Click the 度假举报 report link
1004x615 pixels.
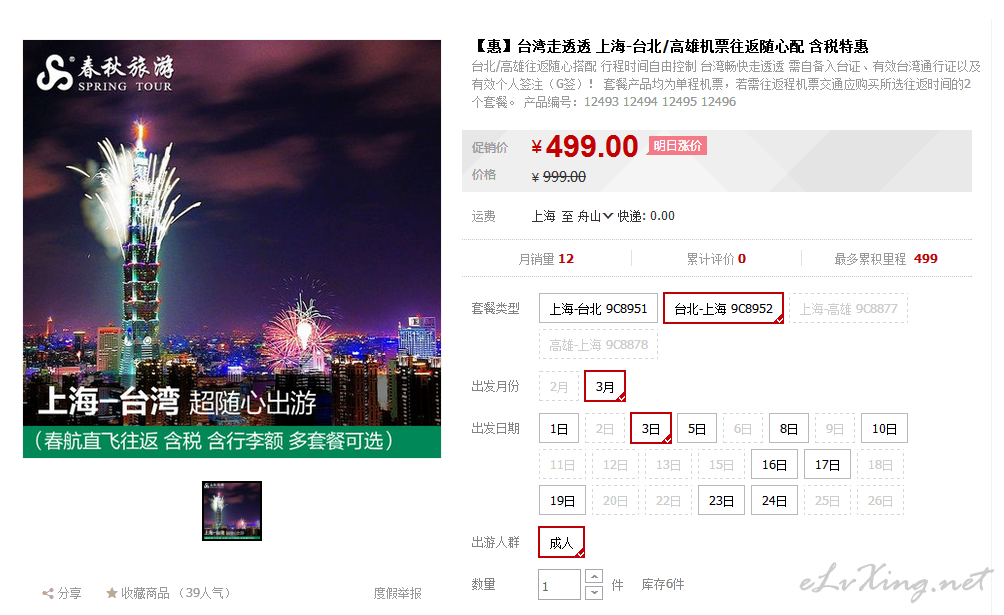(x=398, y=593)
